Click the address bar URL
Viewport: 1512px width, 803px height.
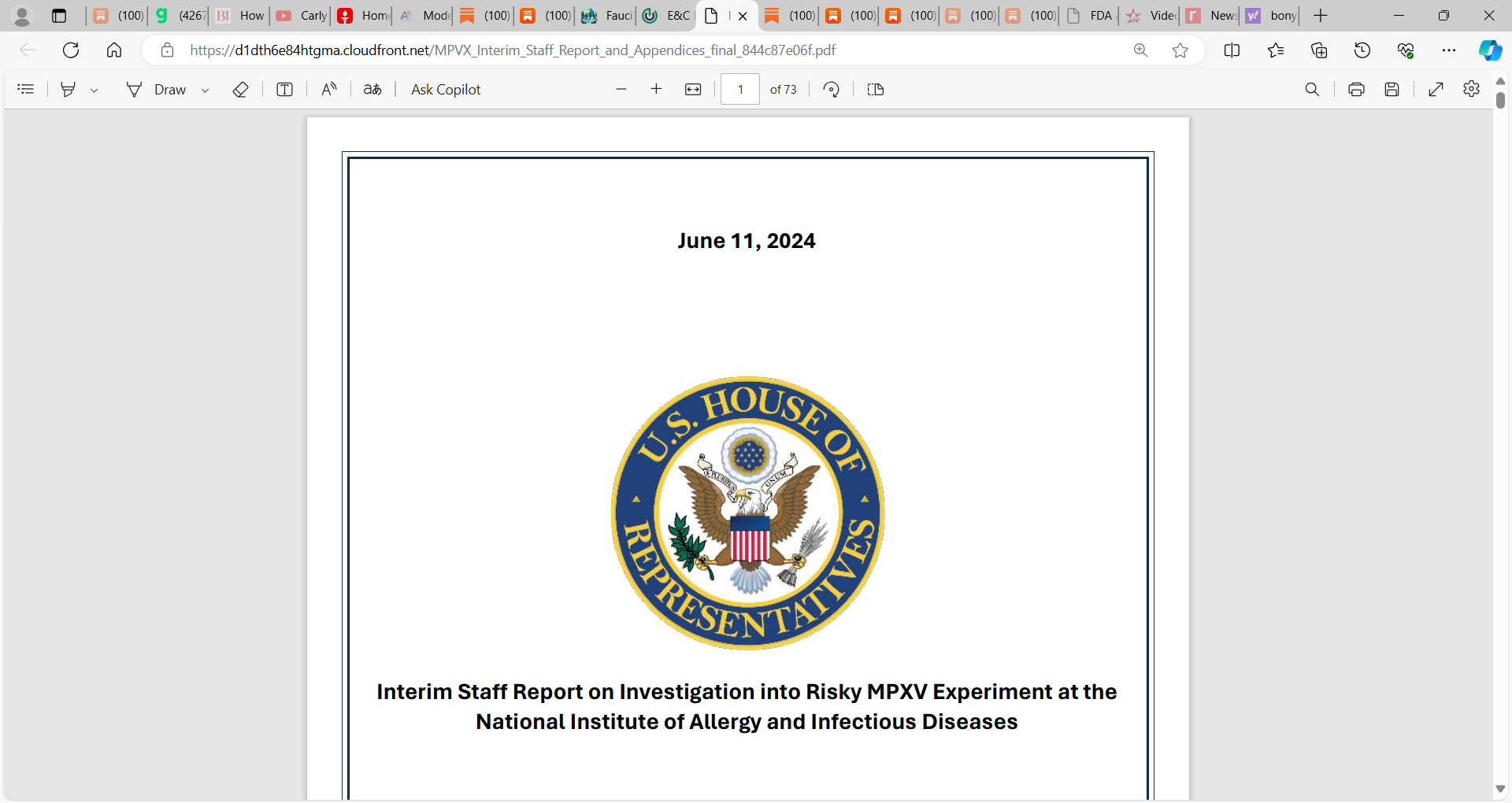(513, 50)
